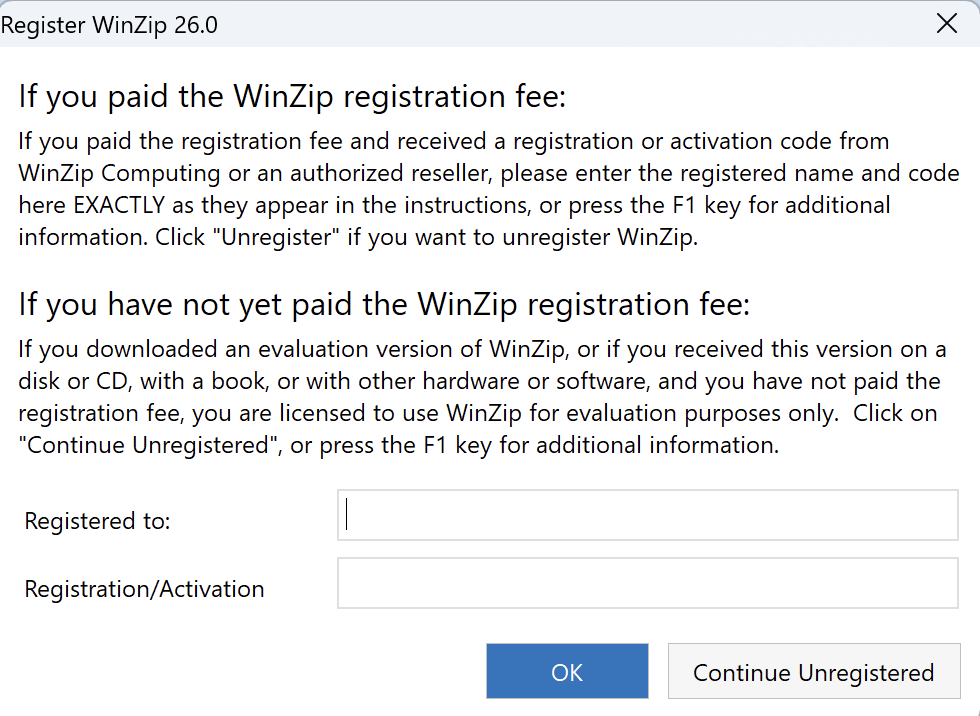Click "evaluation version of WinZip" phrase

[x=396, y=349]
